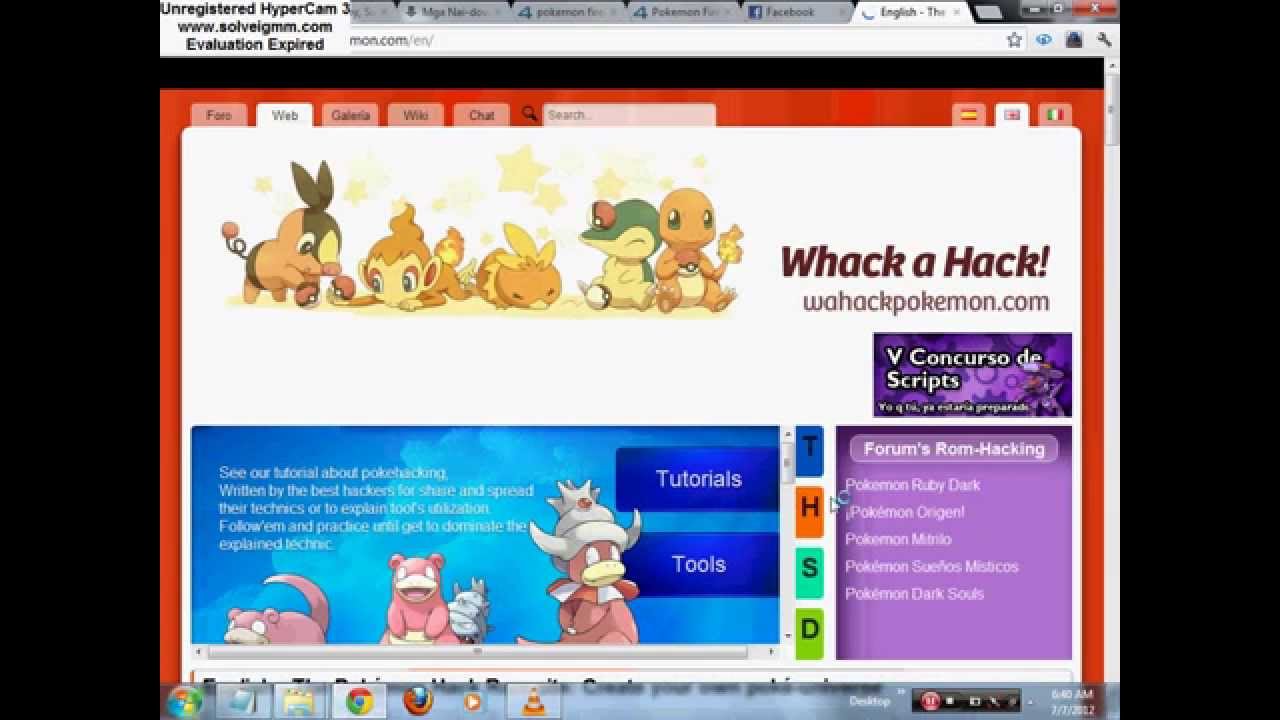The width and height of the screenshot is (1280, 720).
Task: Click the Tools button in slider
Action: click(x=698, y=564)
